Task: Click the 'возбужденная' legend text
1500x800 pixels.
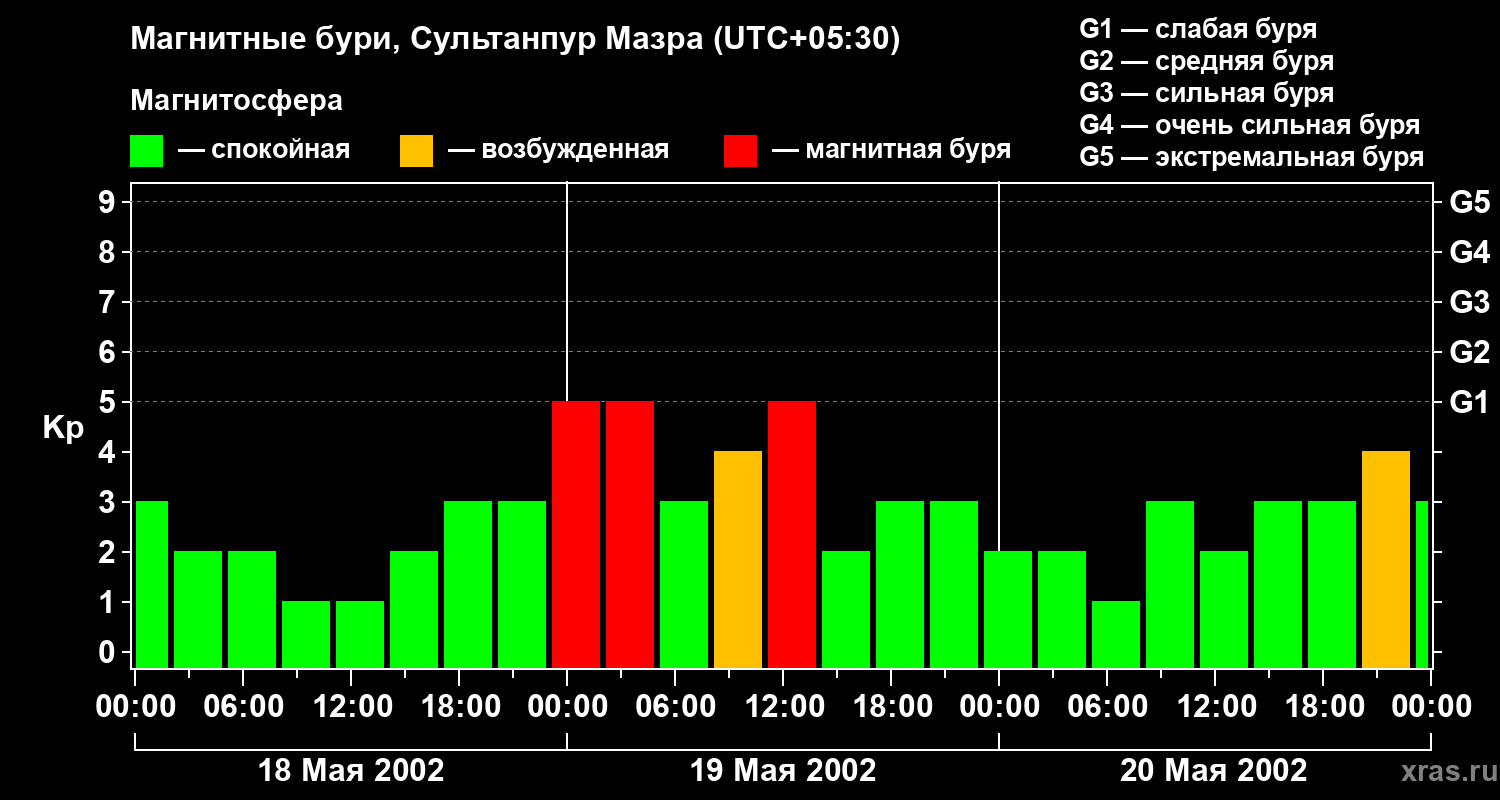Action: point(575,151)
